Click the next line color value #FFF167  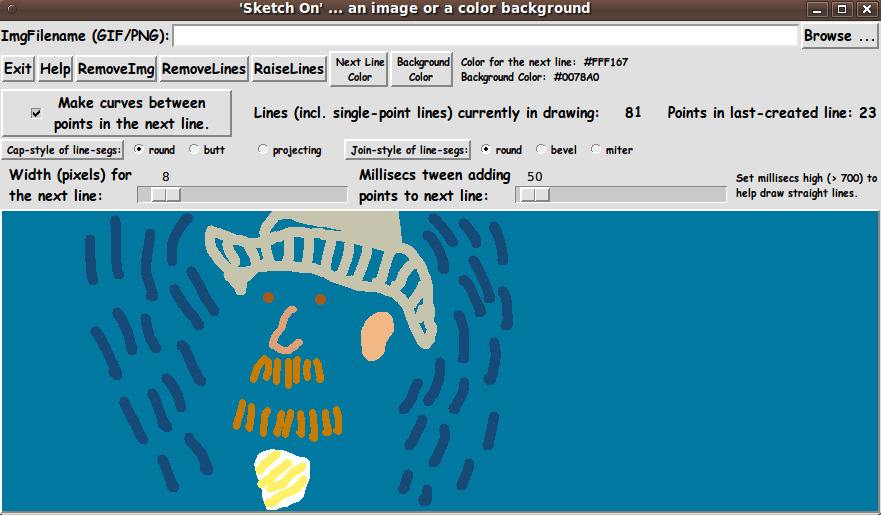606,62
